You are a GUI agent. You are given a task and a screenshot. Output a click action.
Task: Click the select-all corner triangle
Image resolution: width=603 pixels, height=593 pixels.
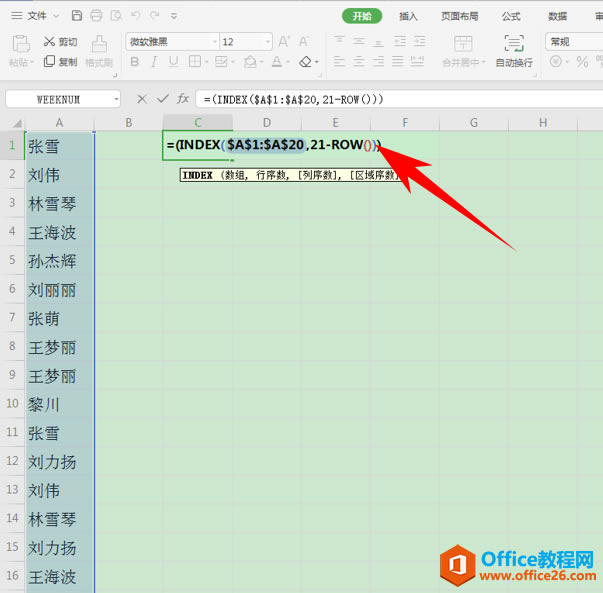[17, 123]
